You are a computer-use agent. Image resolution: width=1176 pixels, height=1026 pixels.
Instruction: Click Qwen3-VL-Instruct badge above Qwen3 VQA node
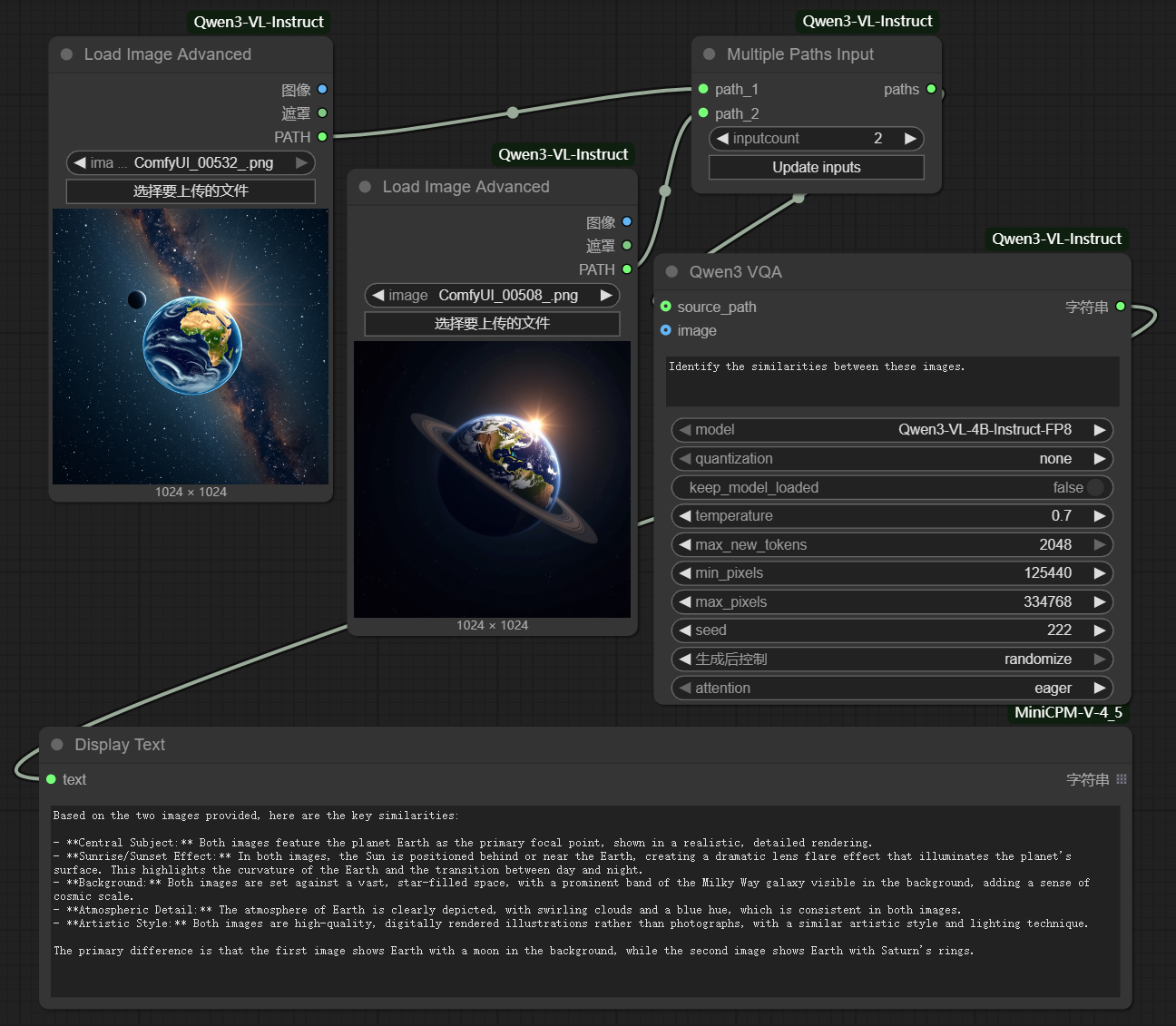point(1056,239)
